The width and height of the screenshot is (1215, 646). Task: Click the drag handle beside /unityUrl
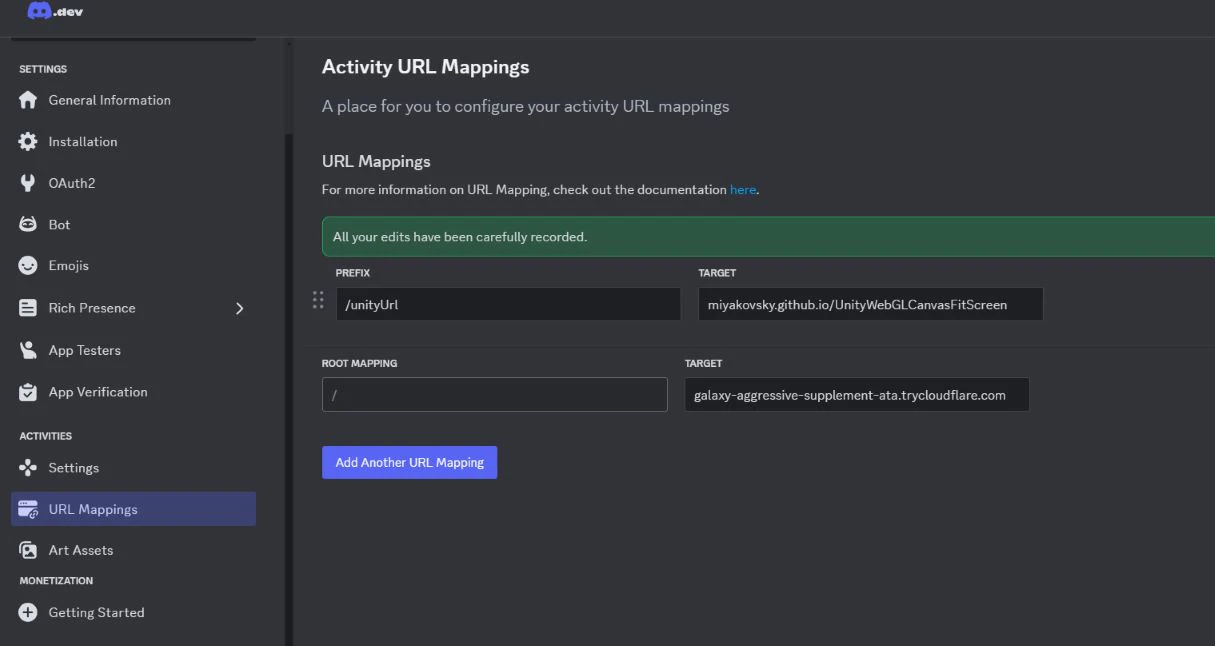[318, 300]
